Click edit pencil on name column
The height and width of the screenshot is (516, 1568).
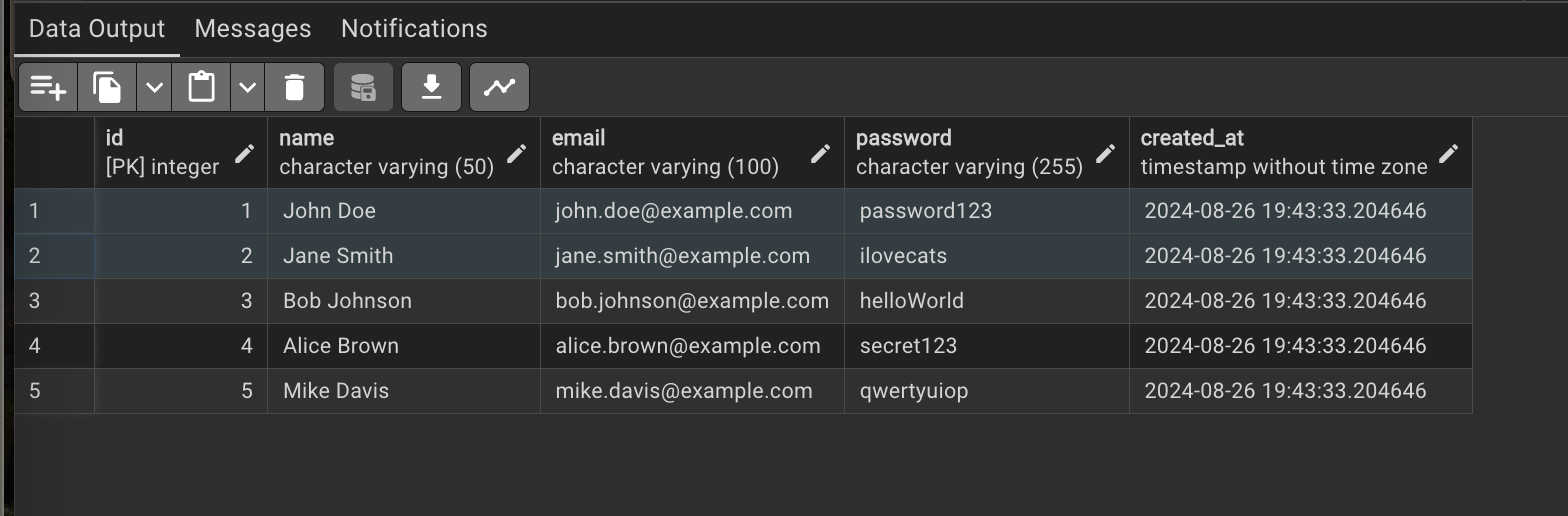517,153
